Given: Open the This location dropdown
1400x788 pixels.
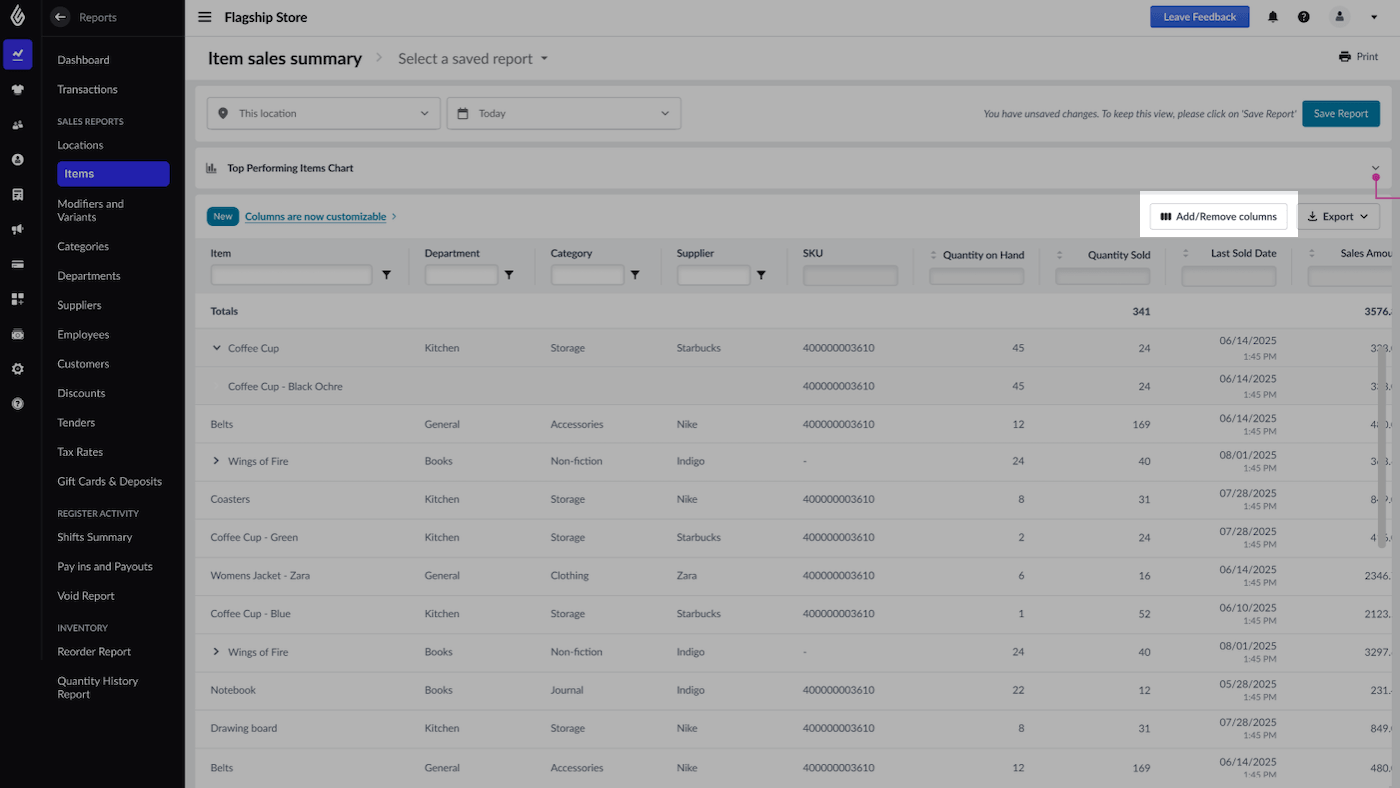Looking at the screenshot, I should point(323,113).
